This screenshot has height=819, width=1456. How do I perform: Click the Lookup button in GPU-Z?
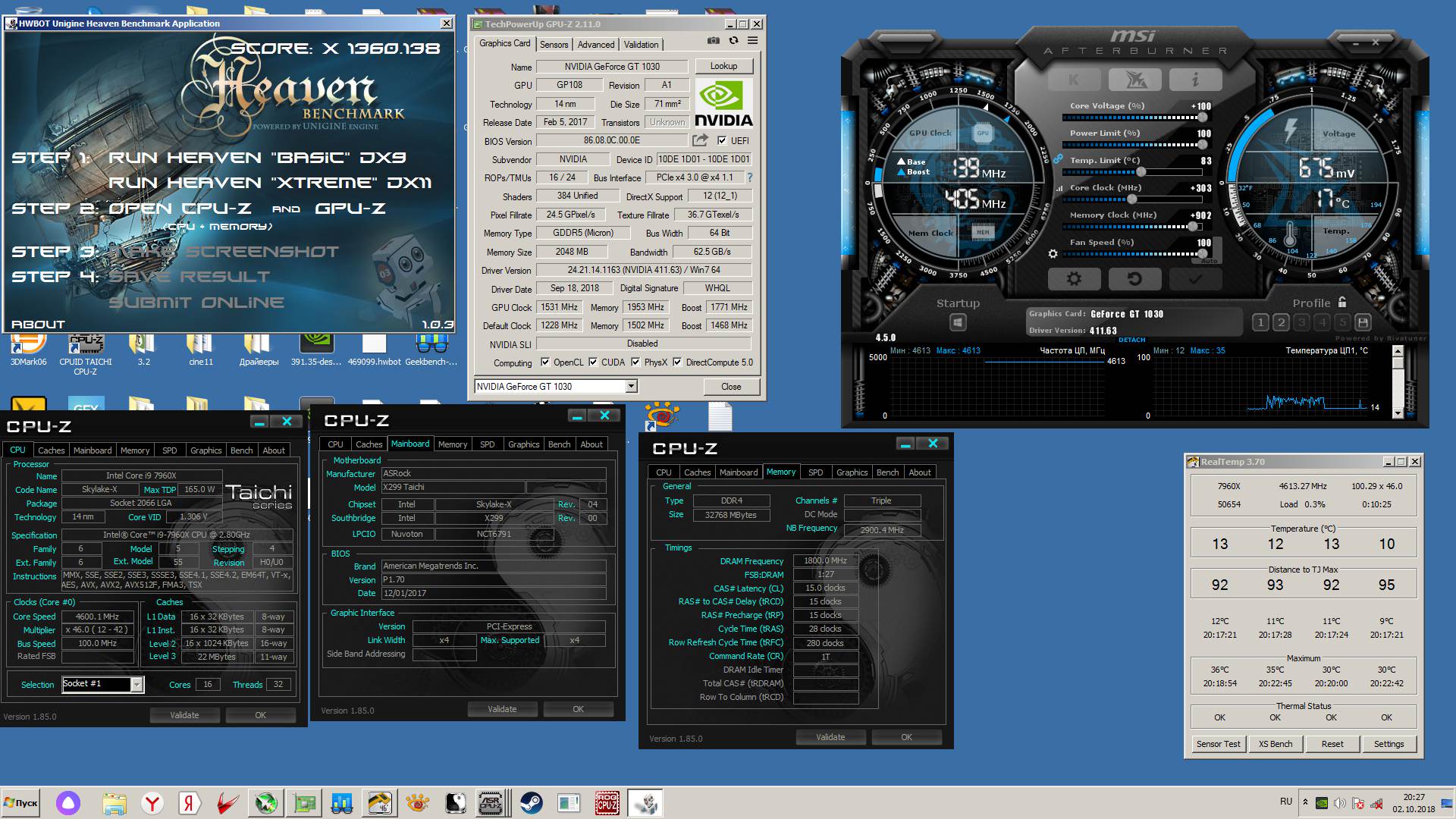[723, 66]
